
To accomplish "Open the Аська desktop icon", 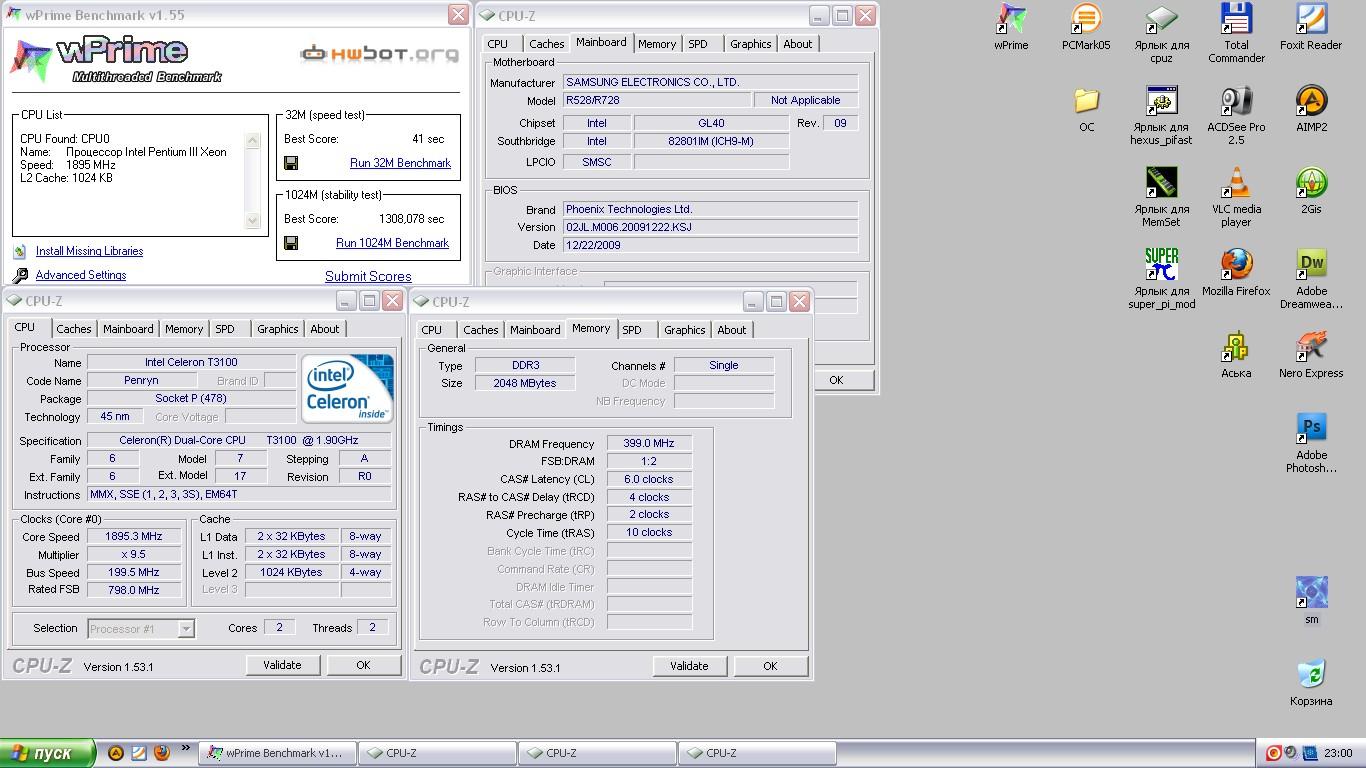I will click(1236, 348).
